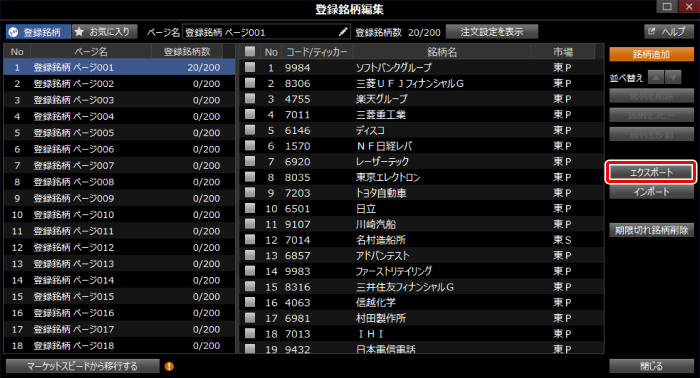Select page row 登録銘柄 ページ008
The height and width of the screenshot is (378, 700).
119,182
